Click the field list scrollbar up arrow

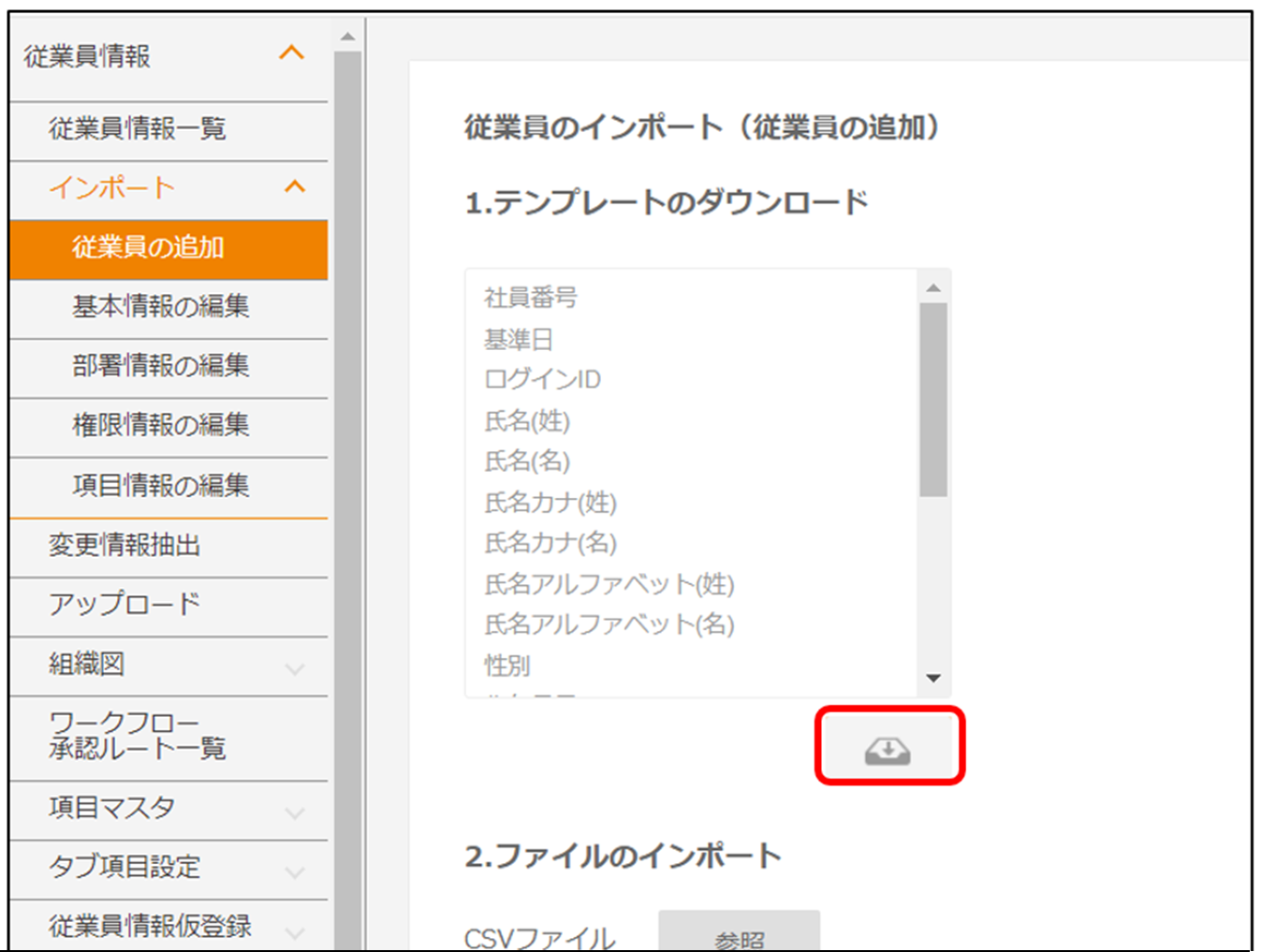pos(933,287)
